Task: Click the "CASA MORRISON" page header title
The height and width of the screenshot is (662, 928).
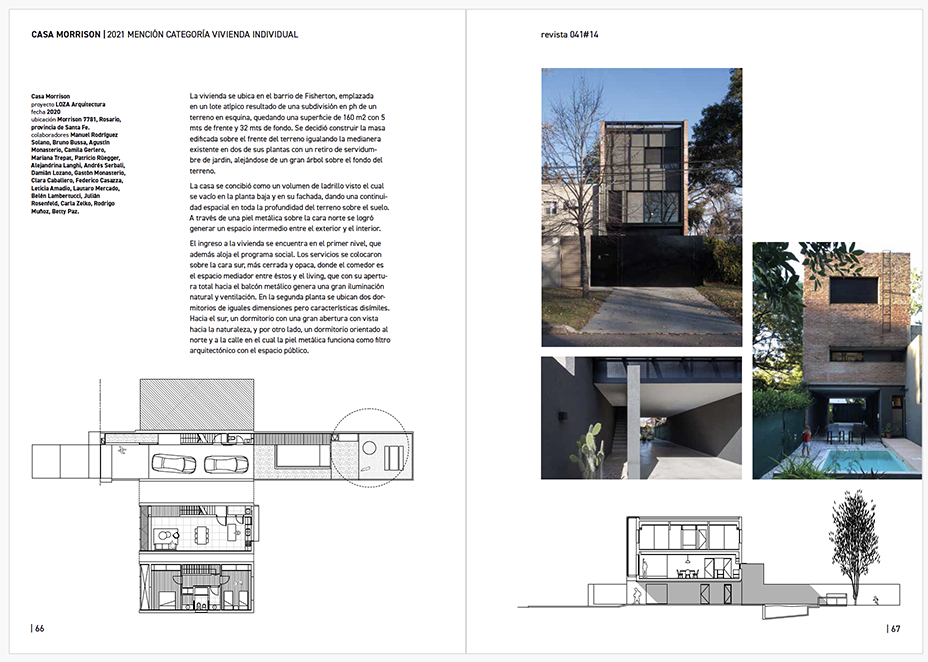Action: [66, 35]
